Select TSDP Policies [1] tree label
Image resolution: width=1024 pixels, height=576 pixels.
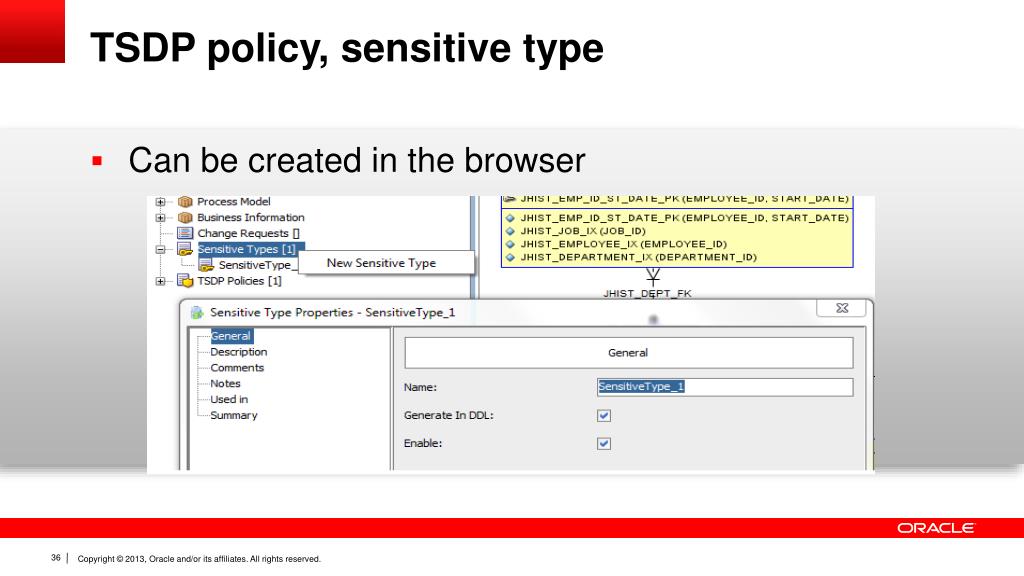[x=240, y=281]
